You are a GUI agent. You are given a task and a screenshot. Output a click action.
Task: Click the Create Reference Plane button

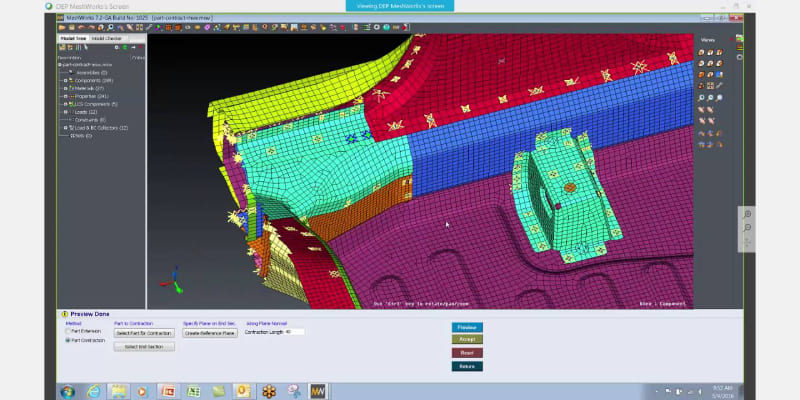[x=210, y=332]
